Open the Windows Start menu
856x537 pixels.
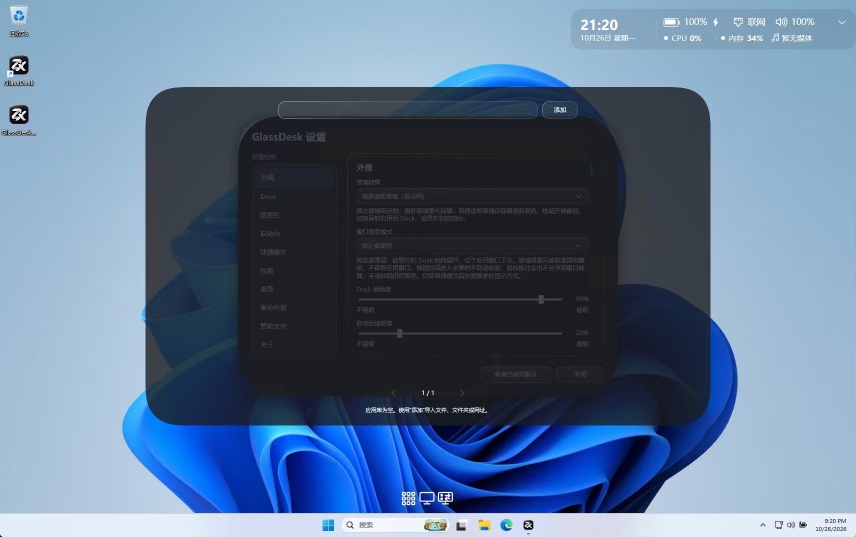[x=328, y=525]
